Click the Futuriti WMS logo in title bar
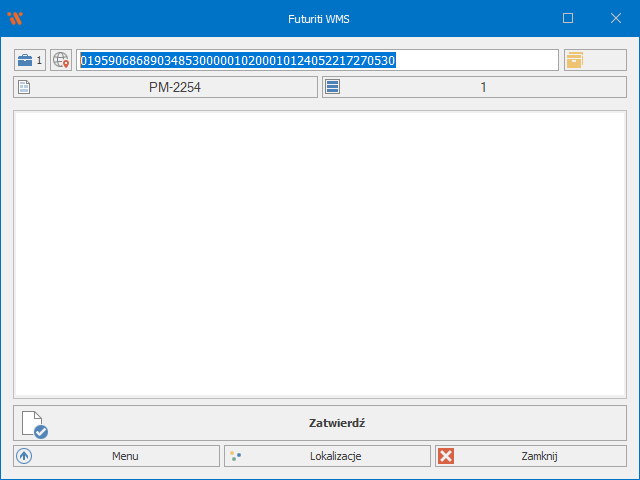Image resolution: width=640 pixels, height=480 pixels. 14,18
